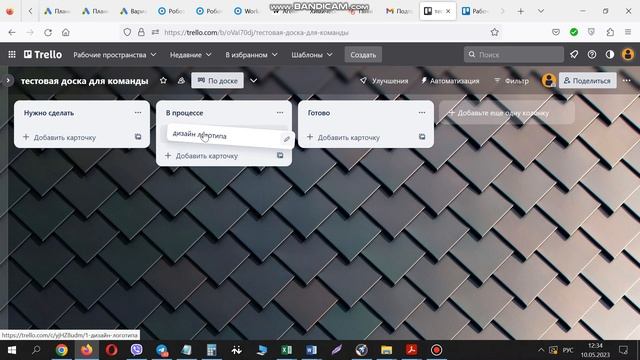Screen dimensions: 640x360
Task: Go back with browser back arrow
Action: [12, 32]
